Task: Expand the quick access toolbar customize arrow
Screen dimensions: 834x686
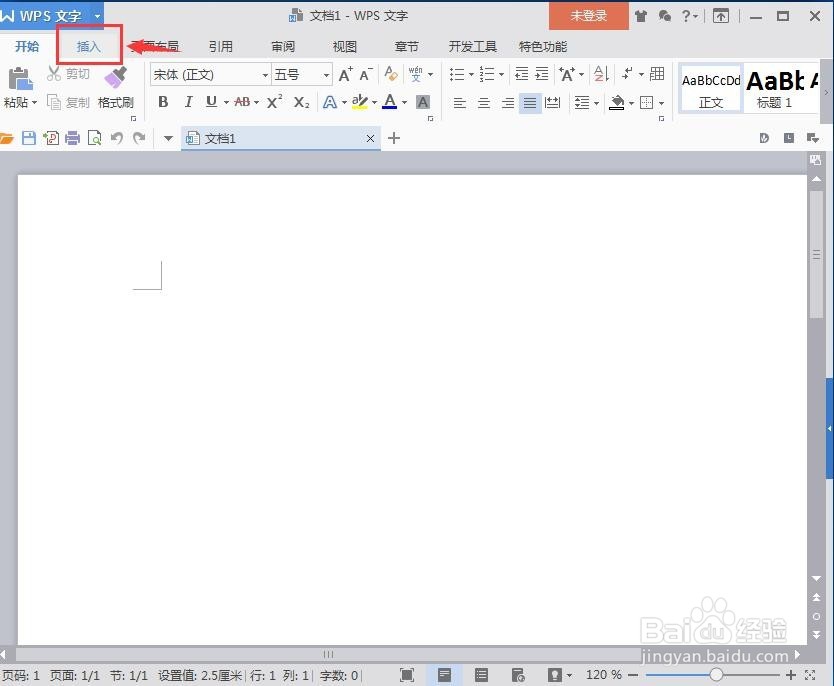Action: [x=168, y=139]
